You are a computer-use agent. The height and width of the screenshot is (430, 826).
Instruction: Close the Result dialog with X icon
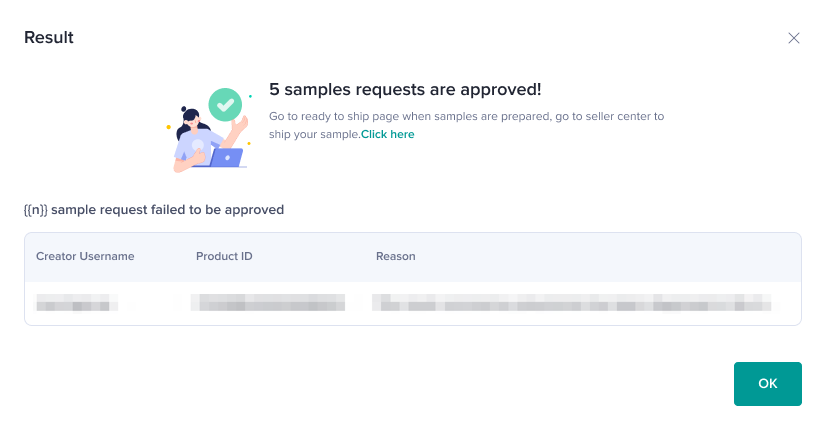pyautogui.click(x=794, y=38)
